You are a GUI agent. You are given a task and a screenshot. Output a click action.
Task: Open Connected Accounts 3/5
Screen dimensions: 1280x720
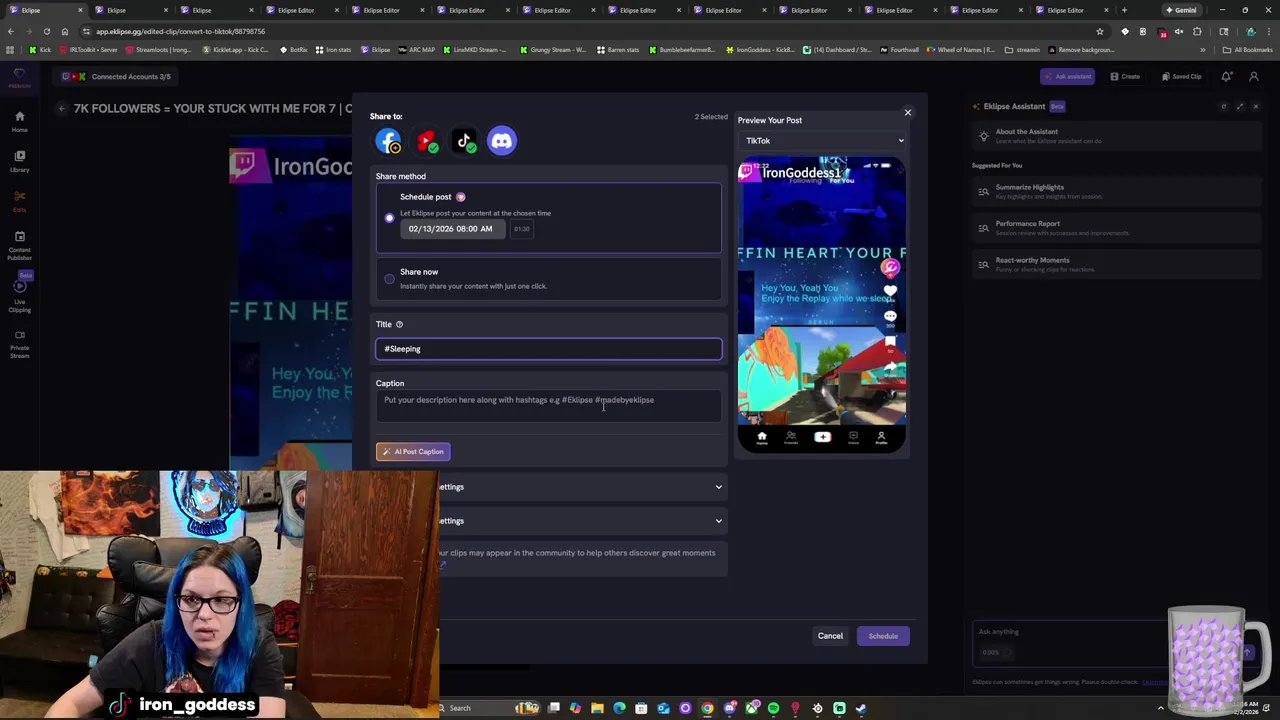(116, 77)
